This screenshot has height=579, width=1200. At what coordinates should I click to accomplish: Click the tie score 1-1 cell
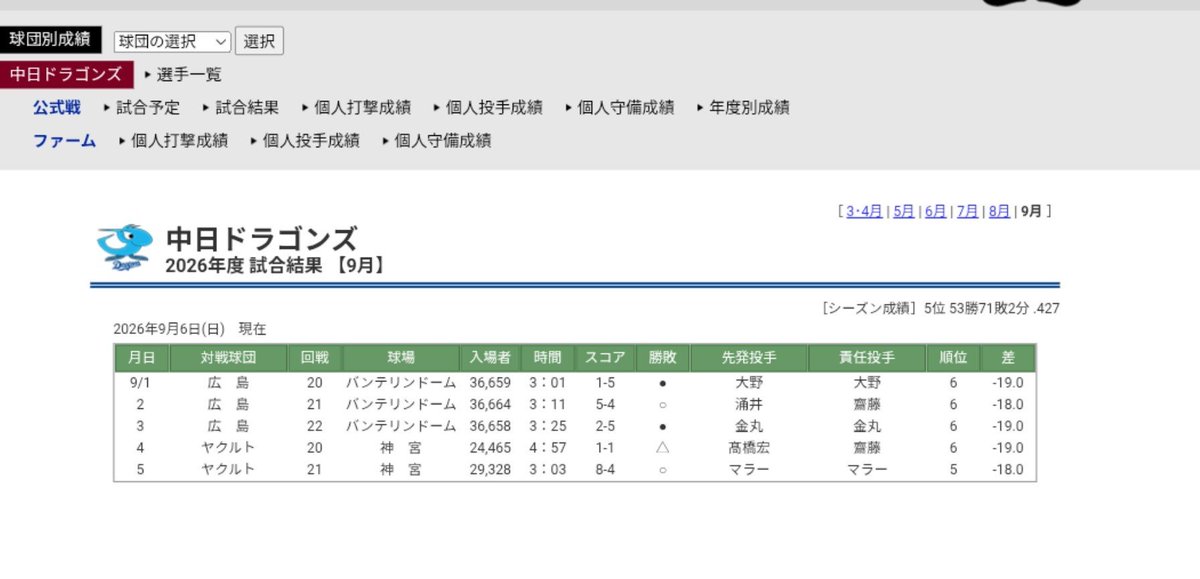pyautogui.click(x=605, y=448)
